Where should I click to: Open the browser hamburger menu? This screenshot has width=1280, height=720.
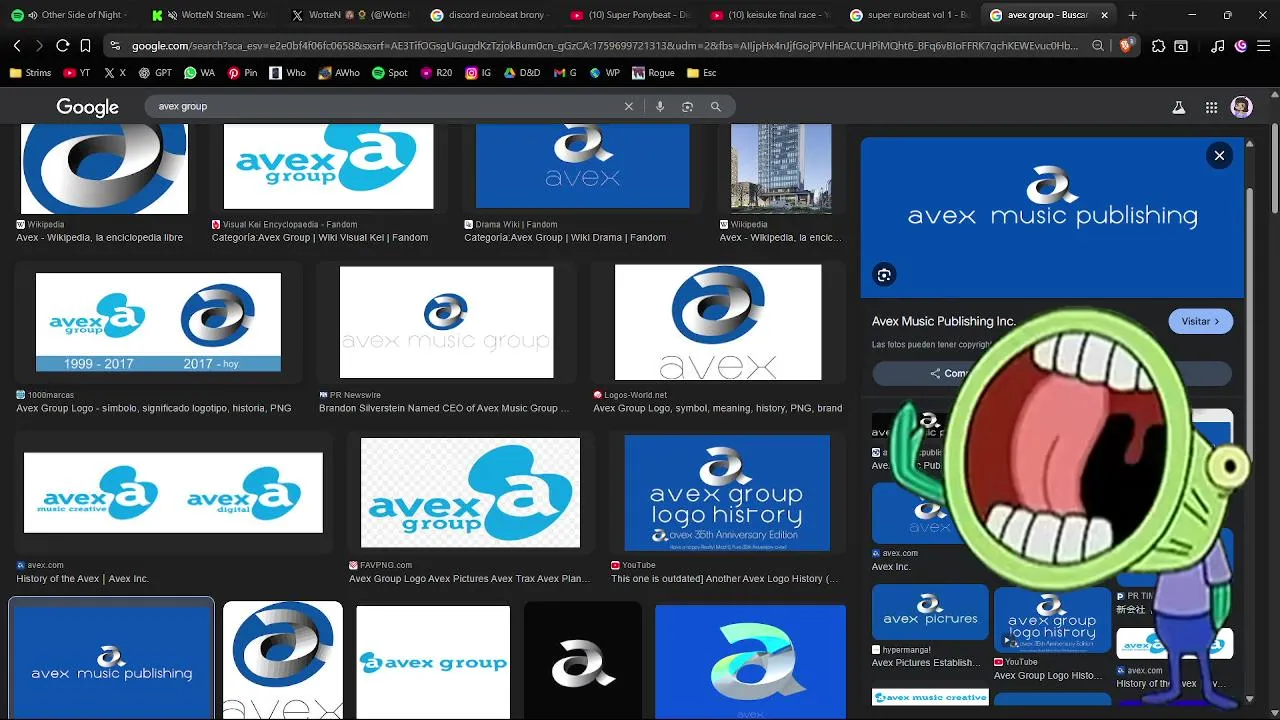point(1264,46)
